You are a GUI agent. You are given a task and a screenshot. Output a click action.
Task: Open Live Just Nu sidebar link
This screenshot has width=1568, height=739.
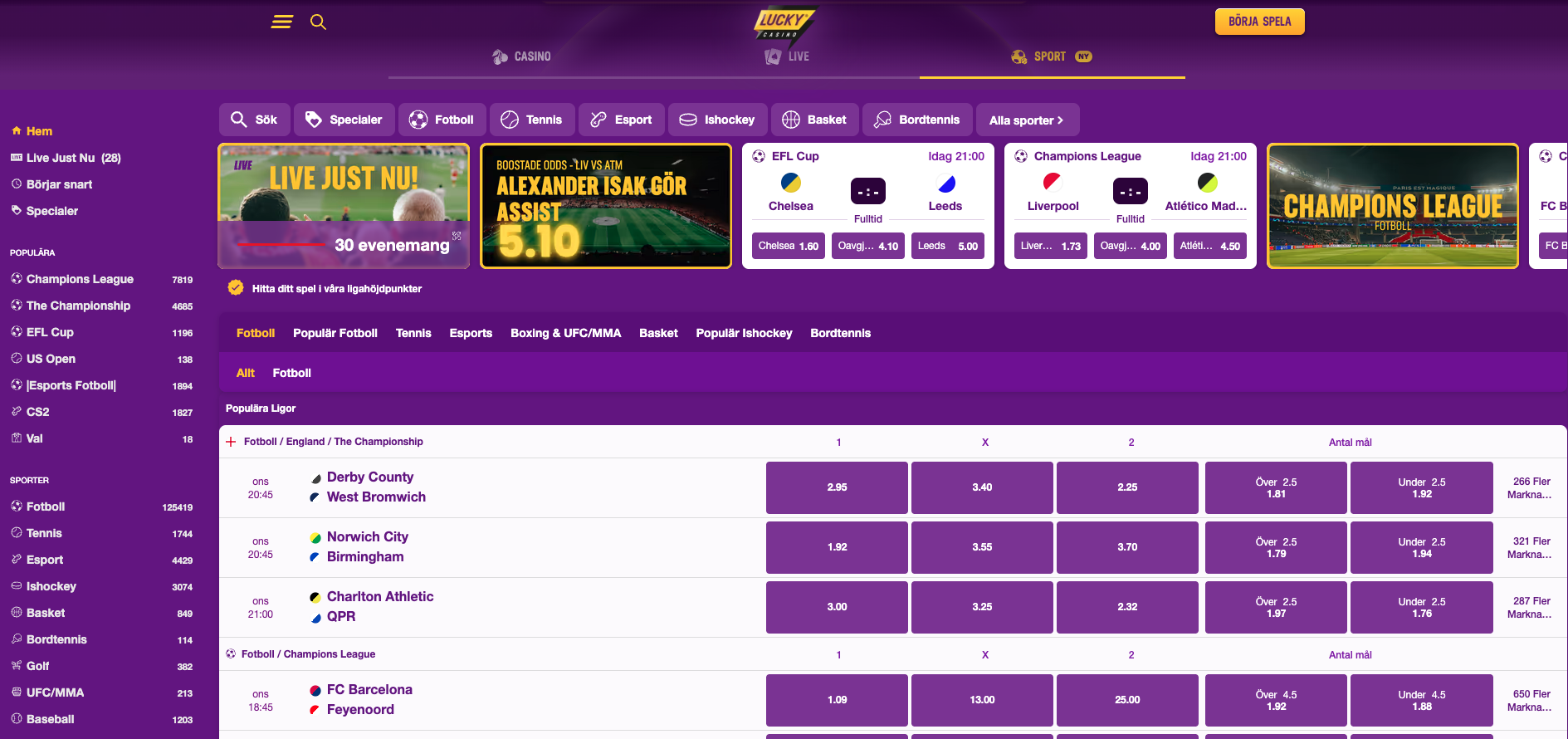pos(73,158)
